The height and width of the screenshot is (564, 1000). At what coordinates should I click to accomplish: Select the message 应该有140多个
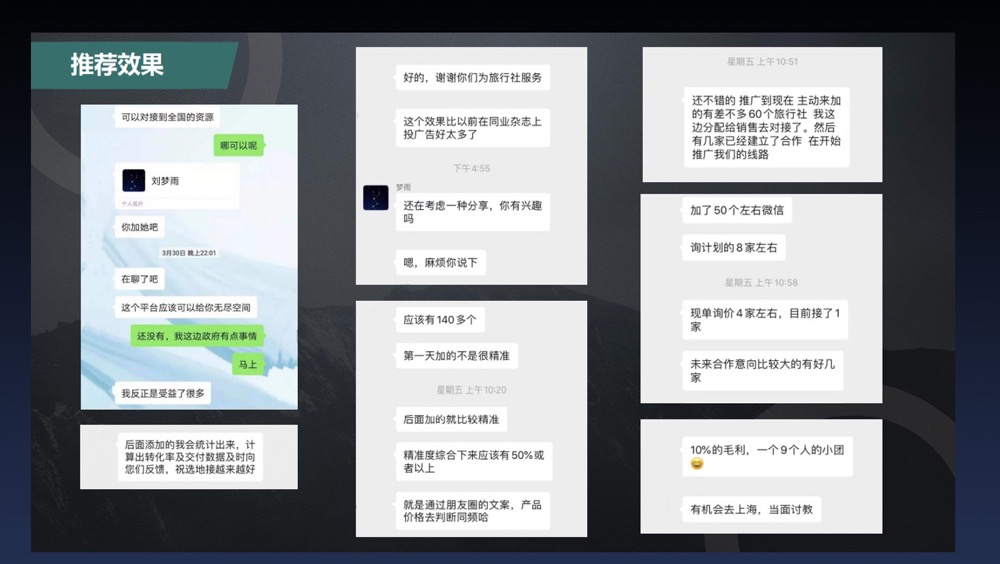(440, 320)
